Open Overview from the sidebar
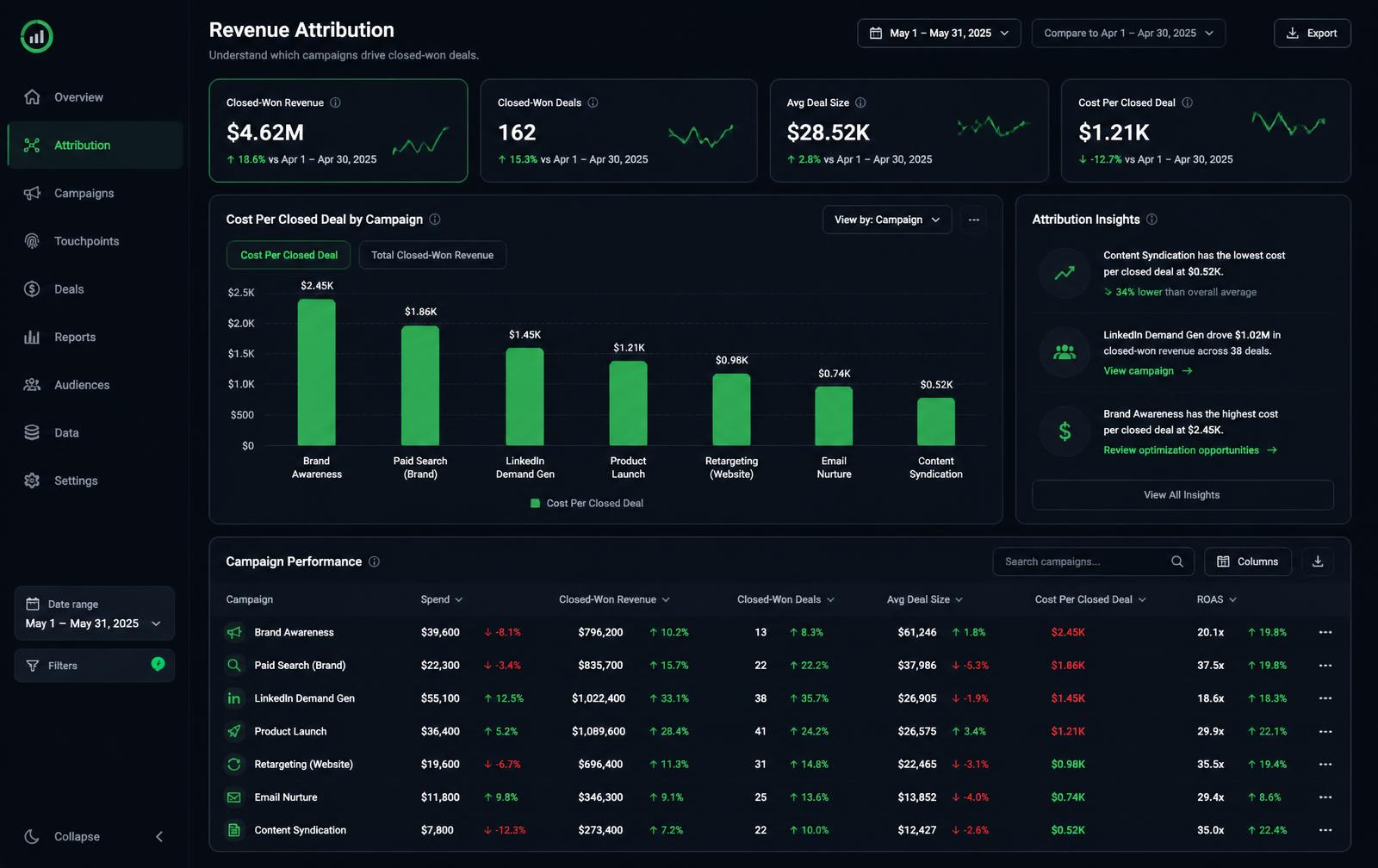Viewport: 1378px width, 868px height. pos(95,97)
